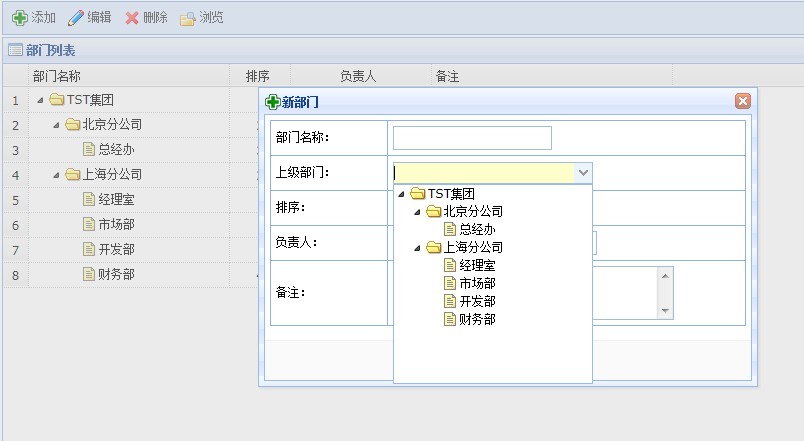This screenshot has height=441, width=804.
Task: Select grid row named 财务部
Action: pos(116,274)
